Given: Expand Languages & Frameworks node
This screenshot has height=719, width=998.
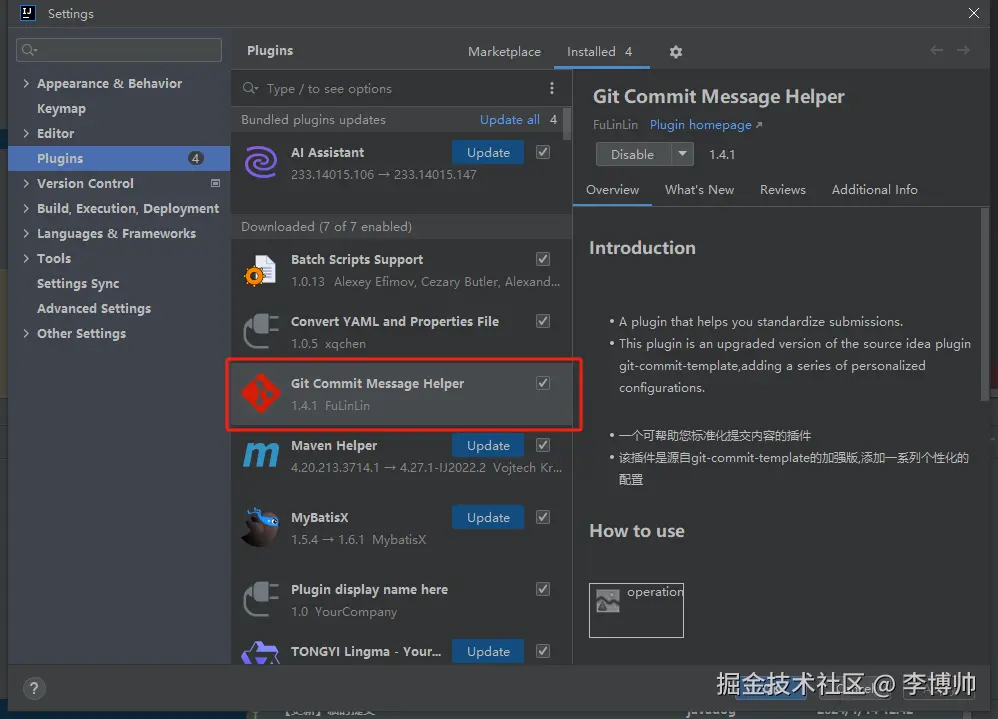Looking at the screenshot, I should [26, 233].
